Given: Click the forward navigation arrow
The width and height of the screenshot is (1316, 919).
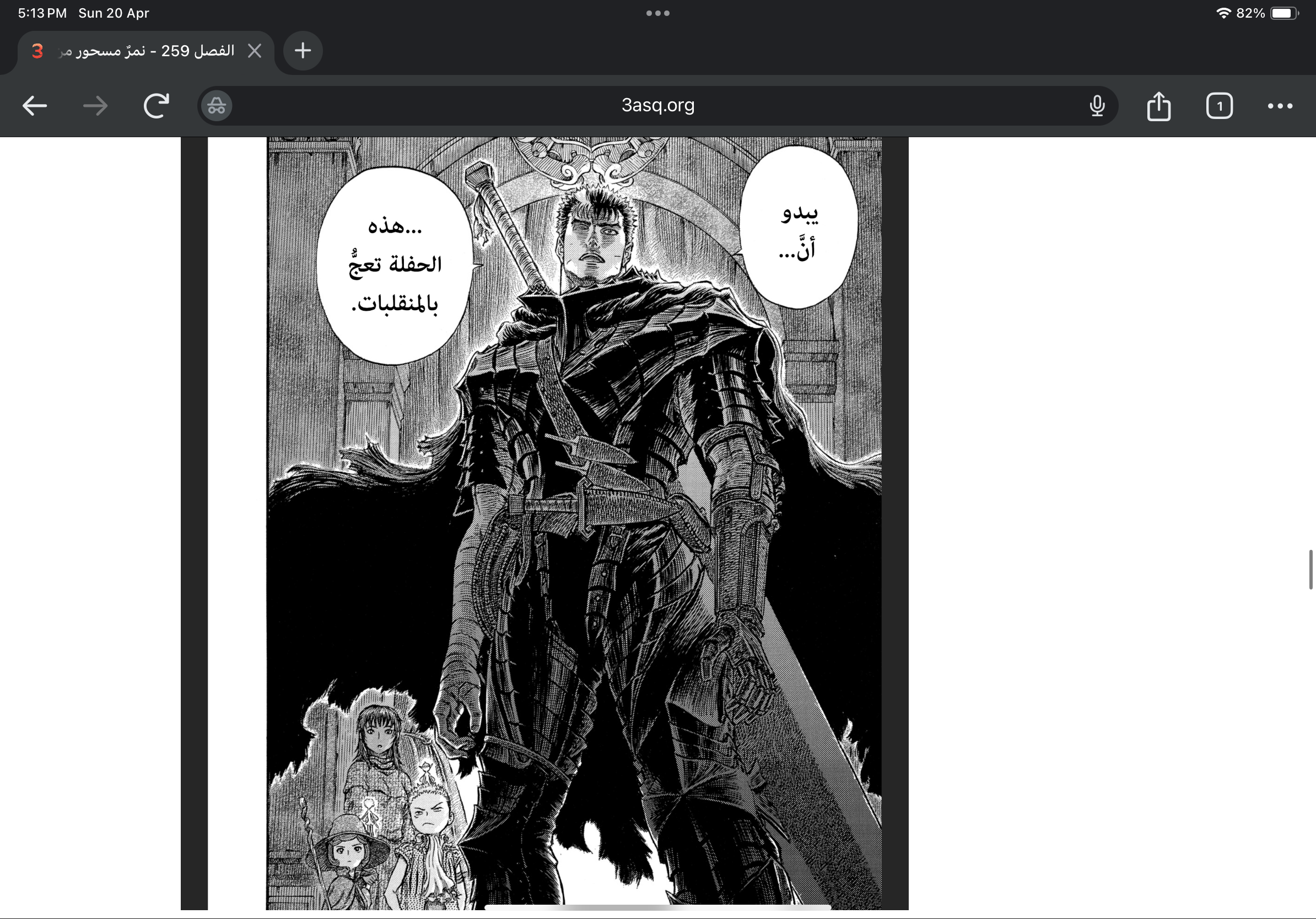Looking at the screenshot, I should click(x=95, y=106).
